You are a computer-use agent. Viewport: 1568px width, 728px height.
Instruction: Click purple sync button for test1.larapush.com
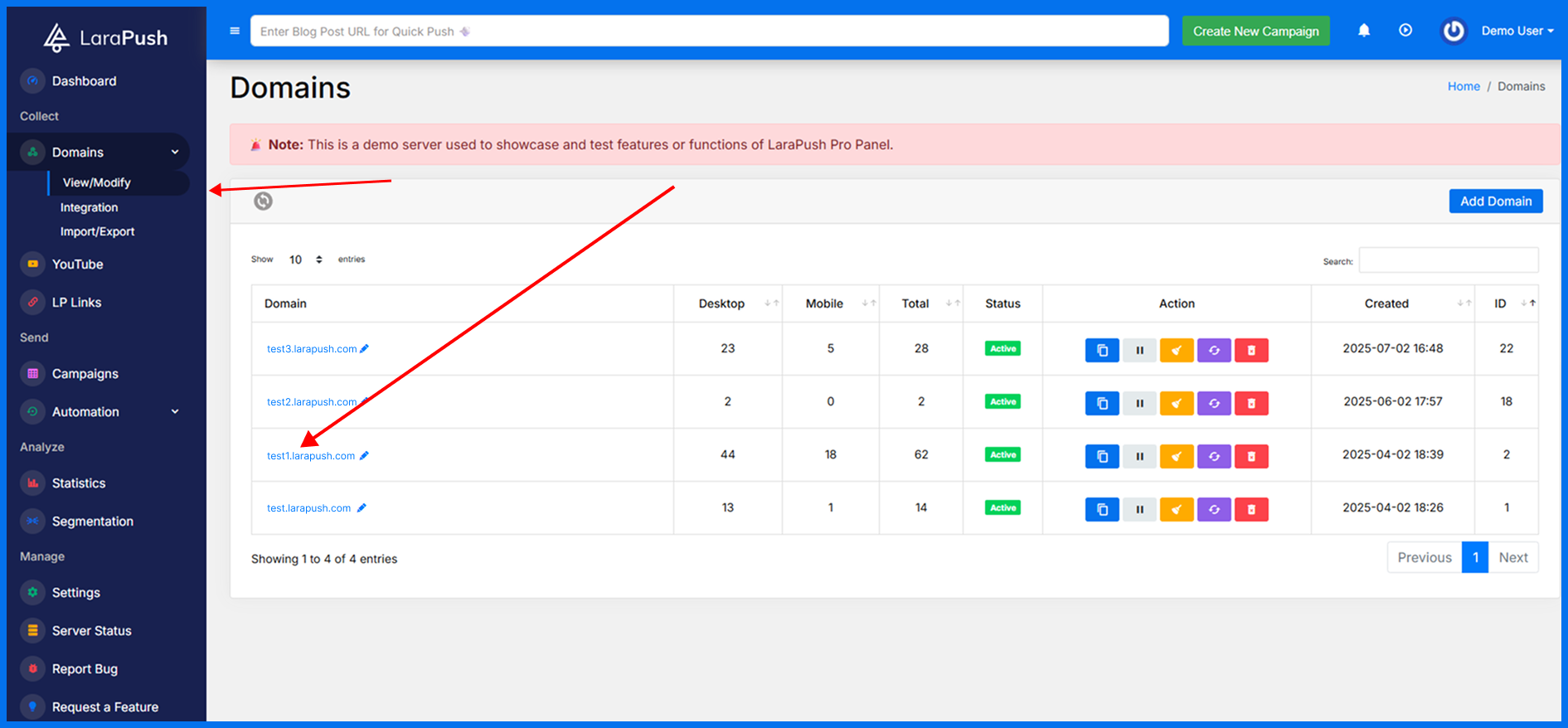pyautogui.click(x=1214, y=456)
